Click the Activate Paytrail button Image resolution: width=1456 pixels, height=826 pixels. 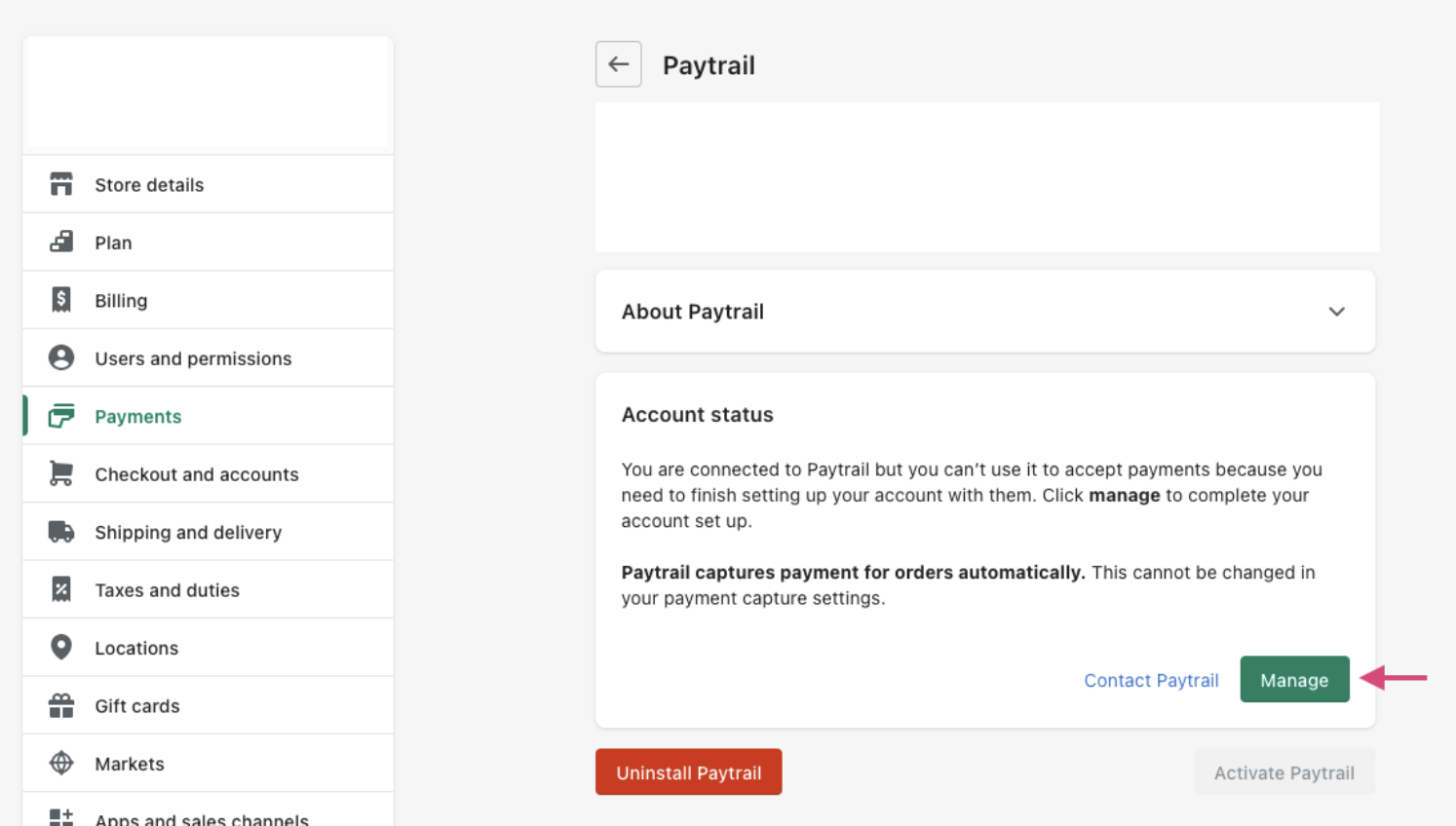click(x=1284, y=772)
